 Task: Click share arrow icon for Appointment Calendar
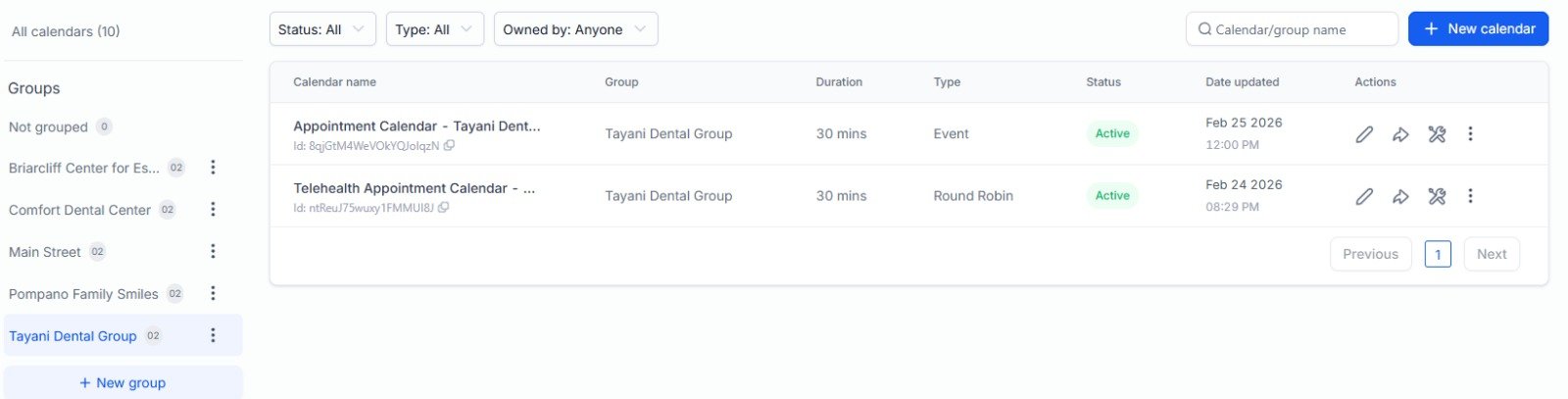tap(1400, 134)
